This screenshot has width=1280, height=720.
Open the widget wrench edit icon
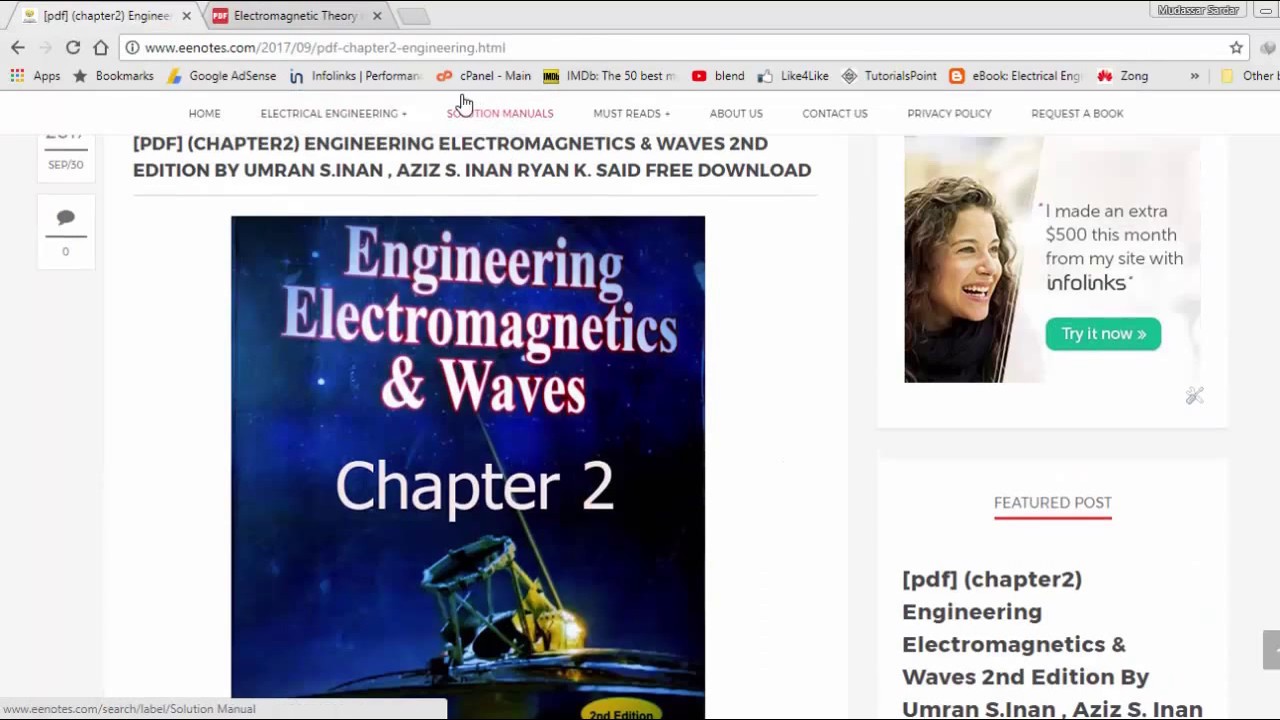(1194, 396)
